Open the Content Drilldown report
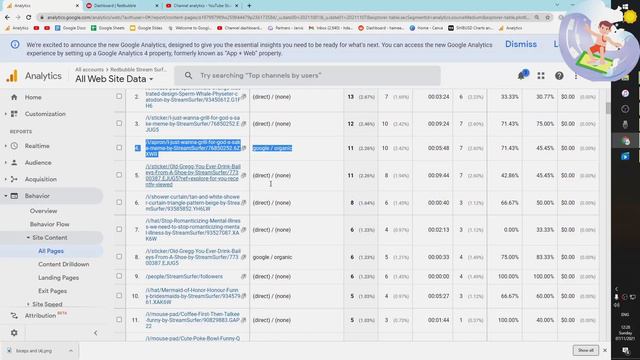Viewport: 640px width, 360px height. coord(64,264)
